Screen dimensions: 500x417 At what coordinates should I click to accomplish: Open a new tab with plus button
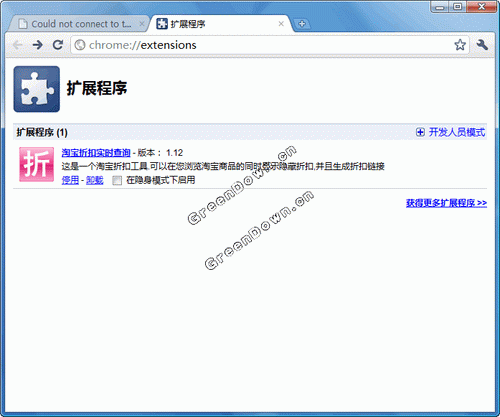point(302,24)
